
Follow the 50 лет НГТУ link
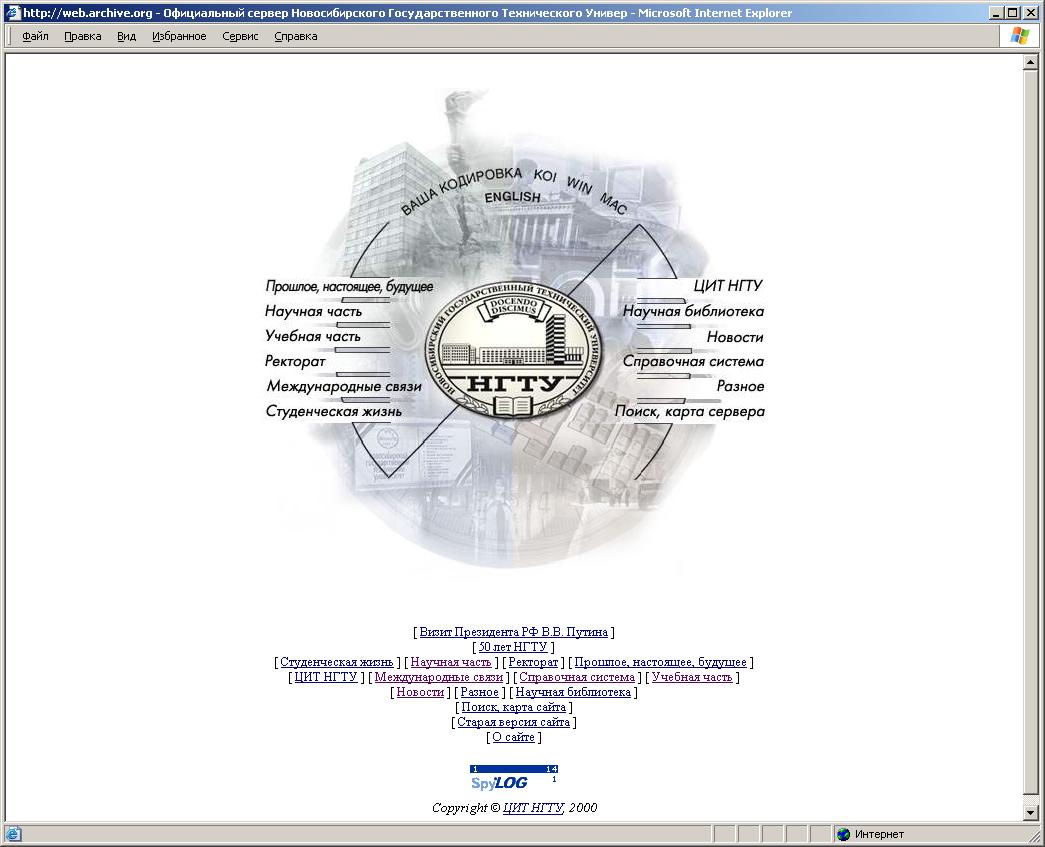513,646
